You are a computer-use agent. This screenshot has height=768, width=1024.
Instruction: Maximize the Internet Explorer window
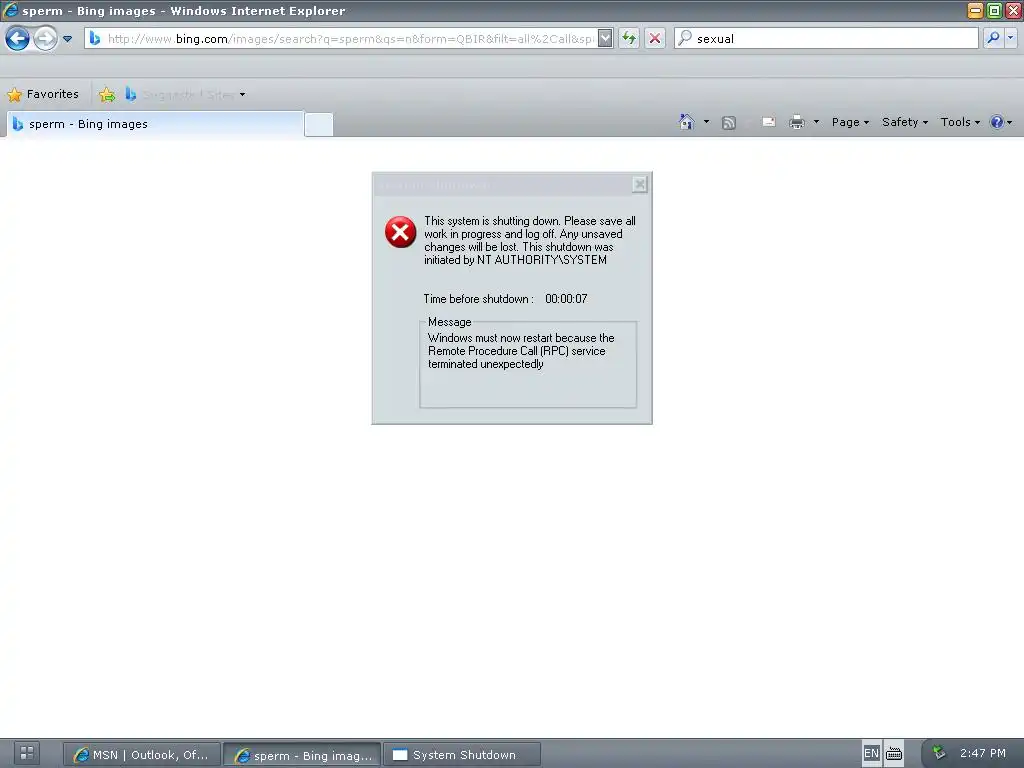[994, 10]
